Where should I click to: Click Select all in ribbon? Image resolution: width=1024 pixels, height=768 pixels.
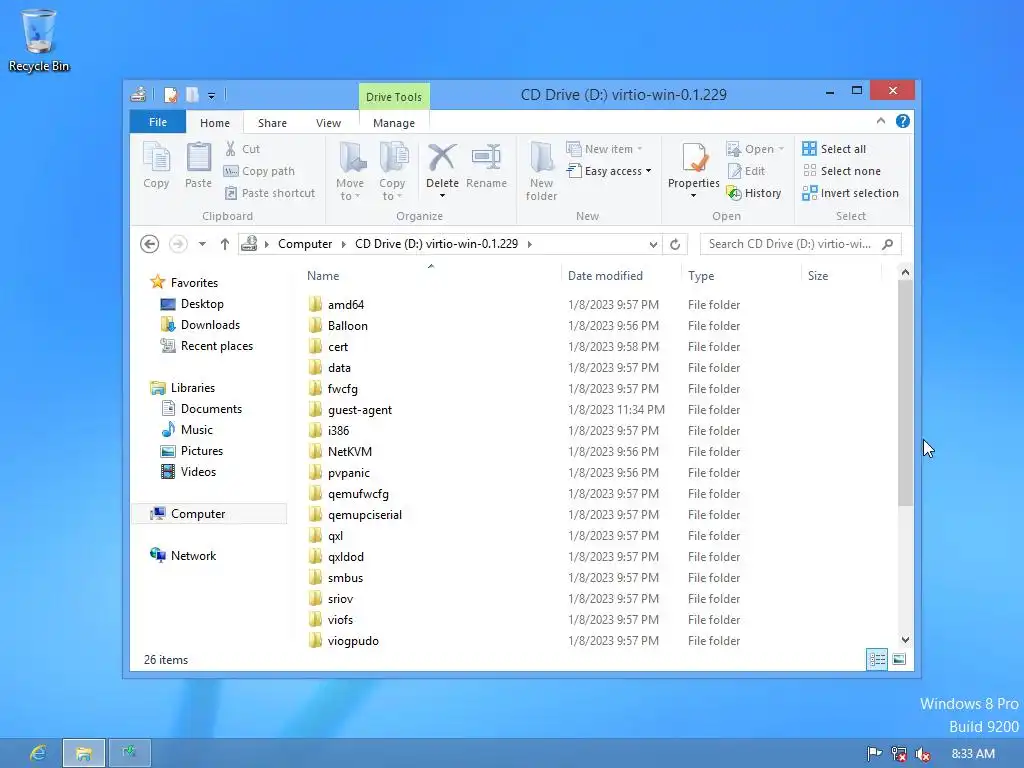(x=835, y=149)
